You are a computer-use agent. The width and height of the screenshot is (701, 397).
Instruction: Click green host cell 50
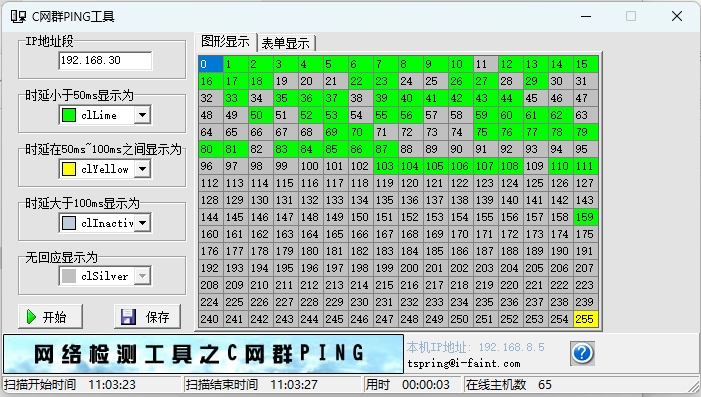[261, 115]
